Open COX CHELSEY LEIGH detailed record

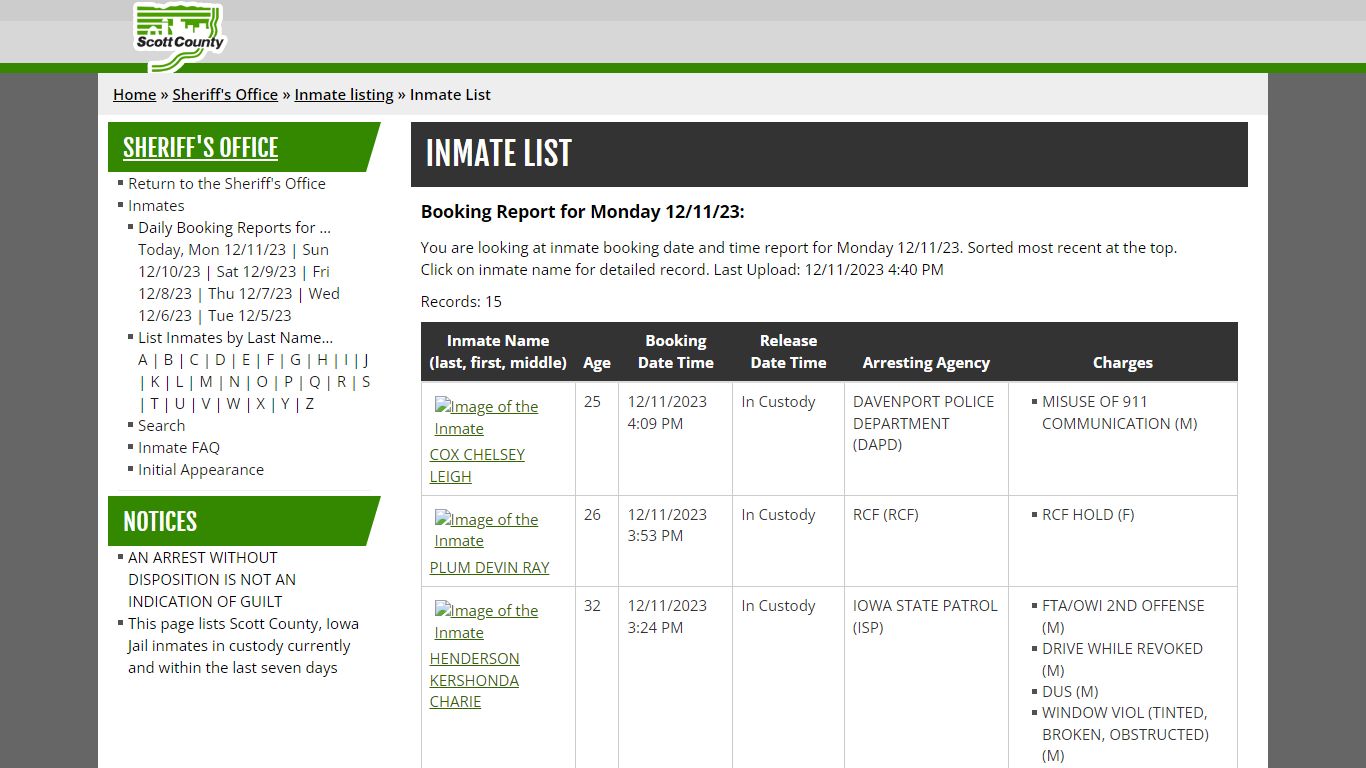pos(477,465)
